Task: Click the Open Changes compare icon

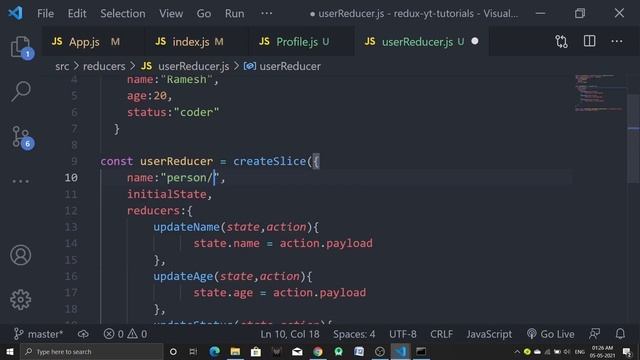Action: point(561,42)
